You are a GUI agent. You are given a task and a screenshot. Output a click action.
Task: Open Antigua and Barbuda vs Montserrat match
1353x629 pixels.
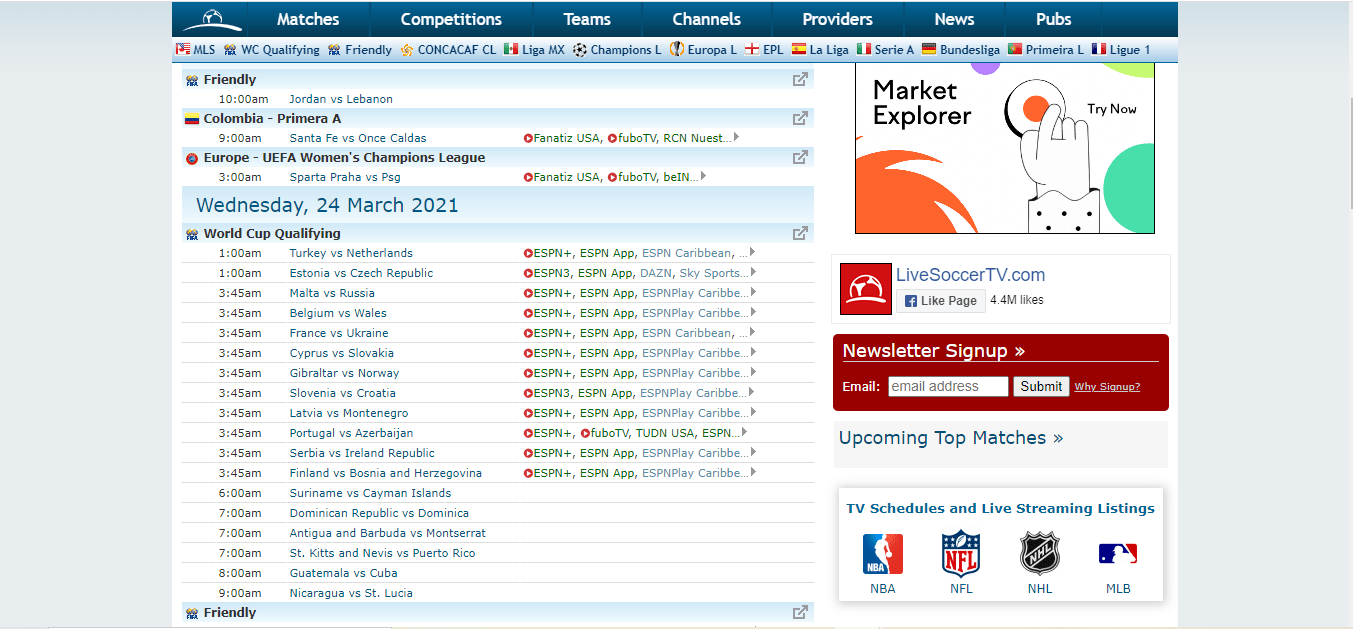tap(388, 533)
